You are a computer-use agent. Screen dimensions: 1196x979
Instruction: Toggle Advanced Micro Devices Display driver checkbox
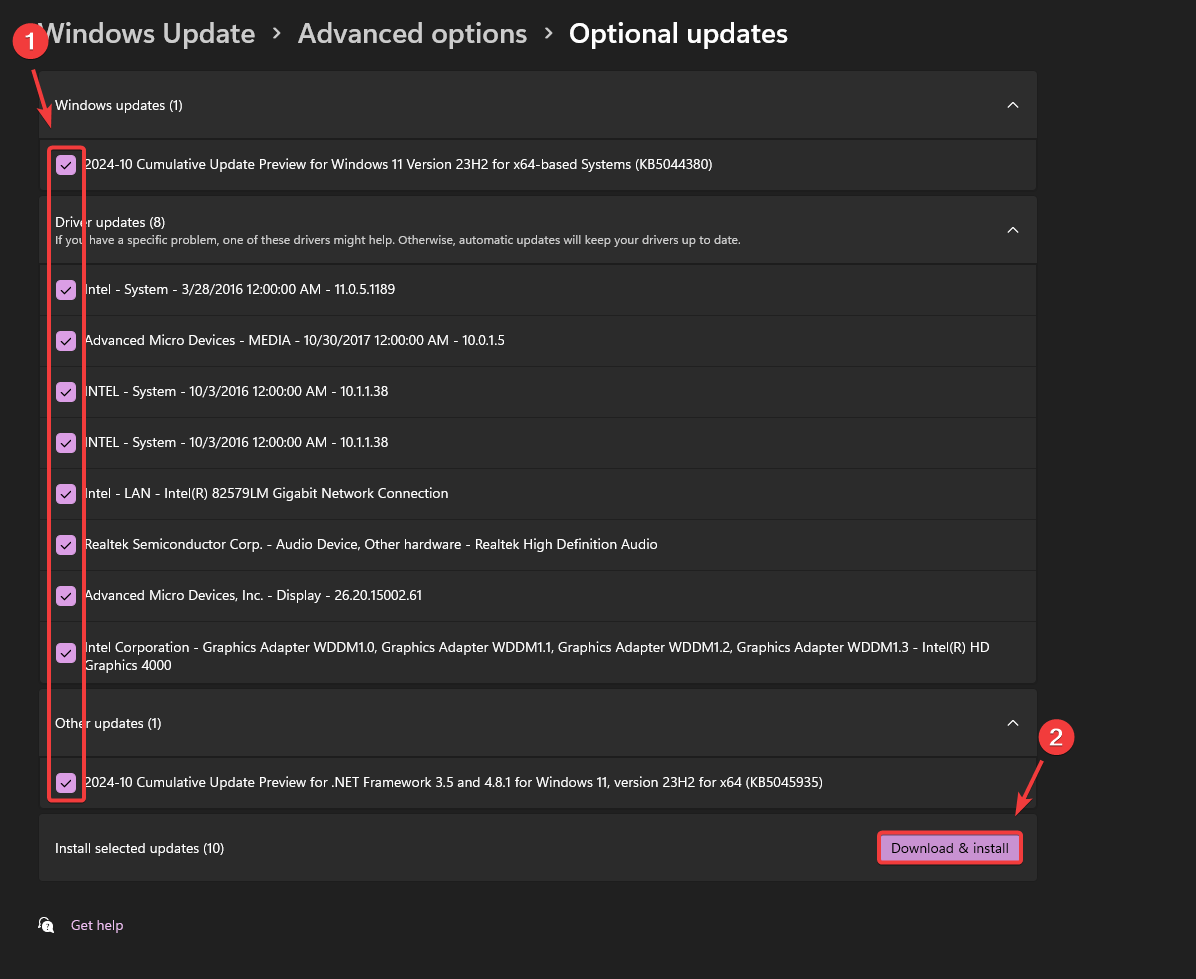coord(66,596)
